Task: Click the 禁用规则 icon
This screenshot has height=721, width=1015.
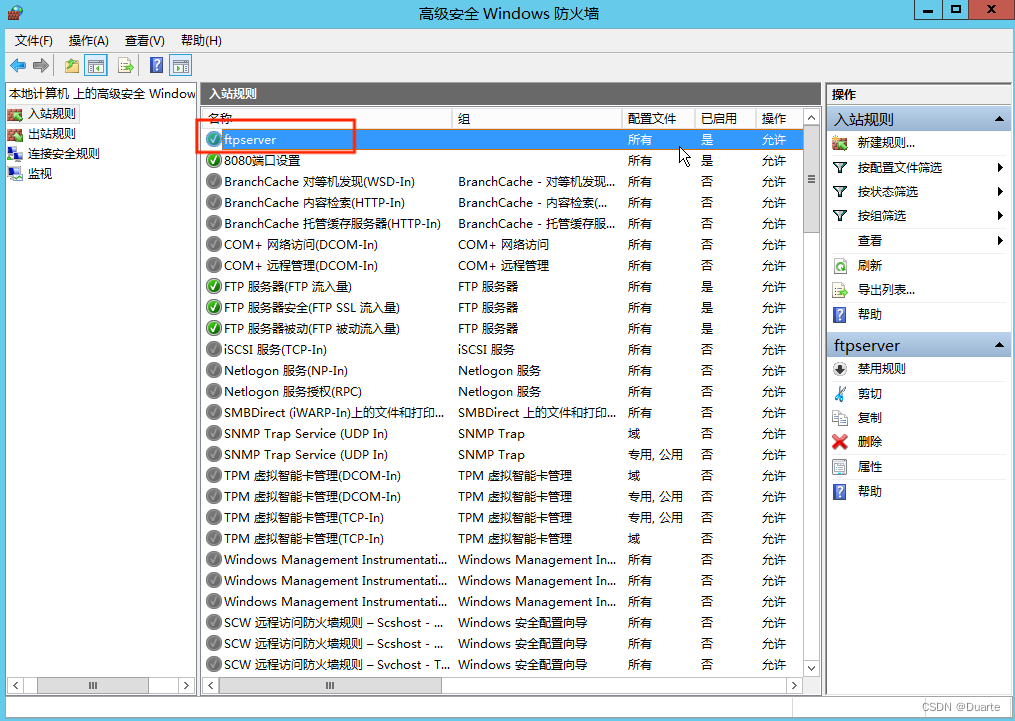Action: (x=840, y=369)
